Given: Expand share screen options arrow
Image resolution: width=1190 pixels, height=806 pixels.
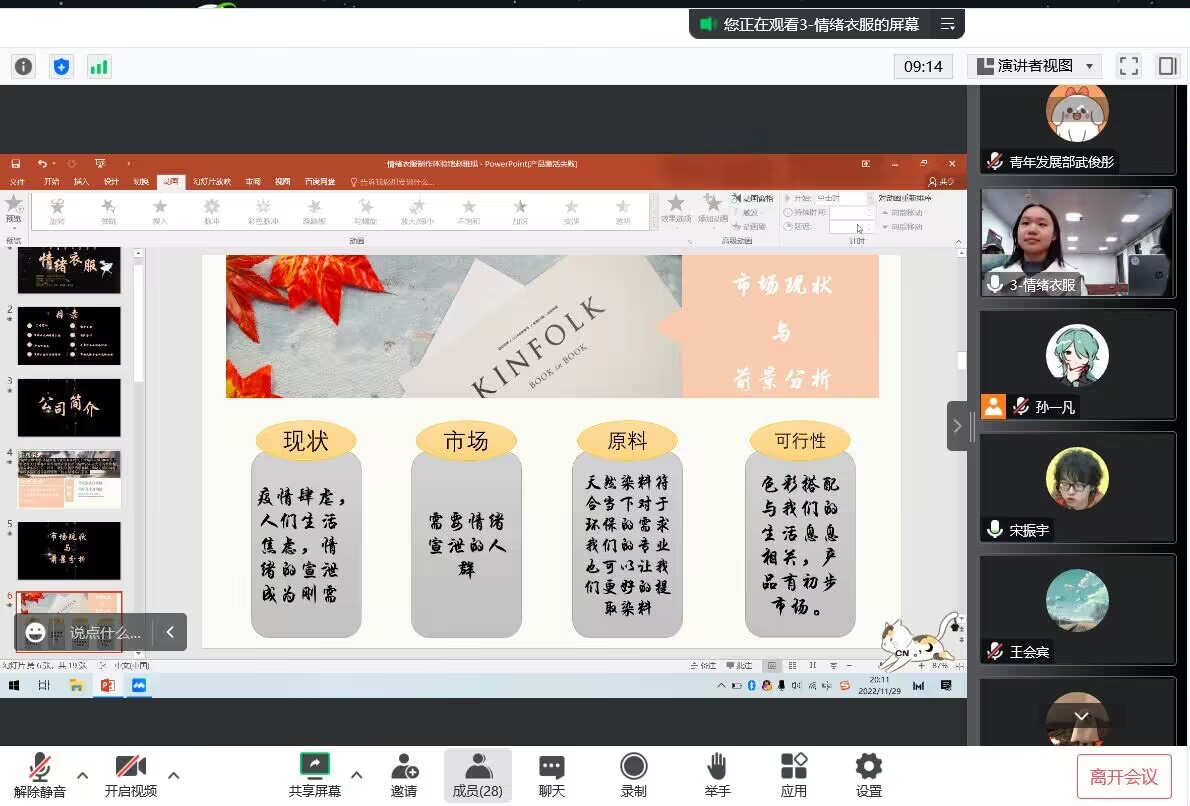Looking at the screenshot, I should (x=357, y=775).
